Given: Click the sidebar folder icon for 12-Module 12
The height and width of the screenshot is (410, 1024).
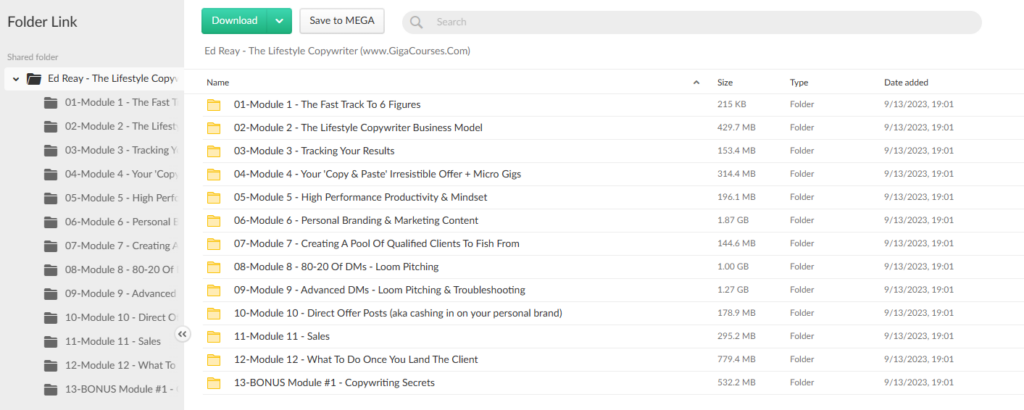Looking at the screenshot, I should [51, 365].
